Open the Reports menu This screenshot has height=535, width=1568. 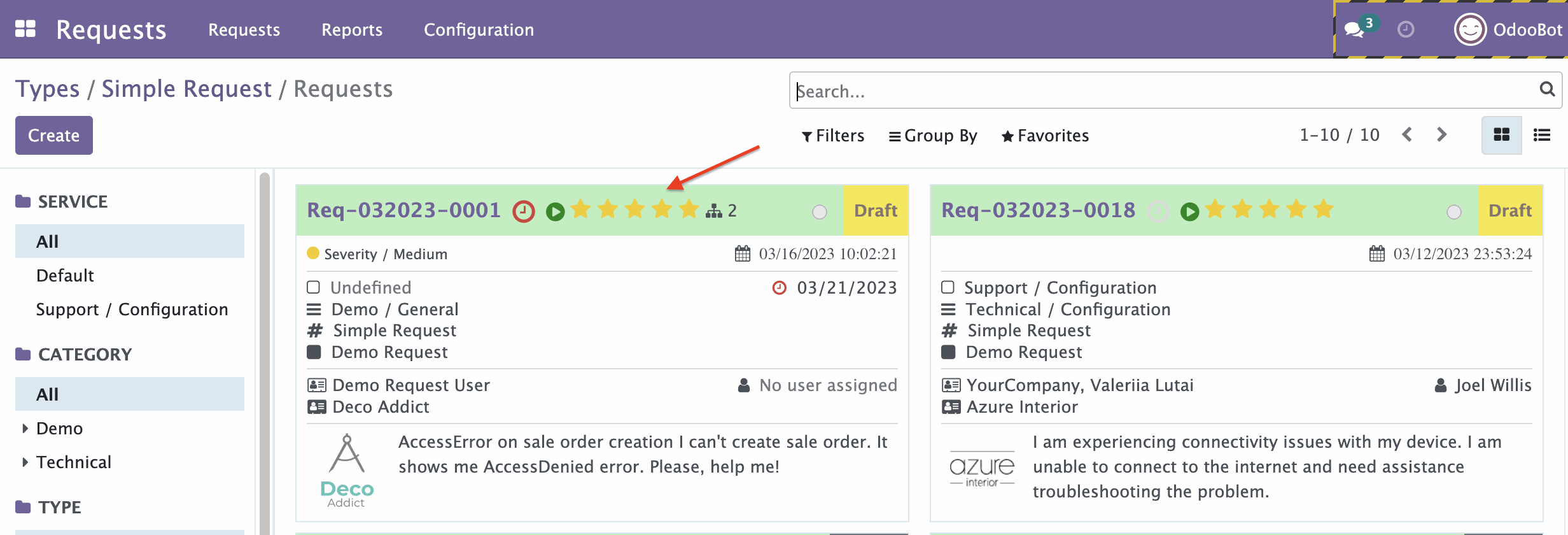[352, 29]
